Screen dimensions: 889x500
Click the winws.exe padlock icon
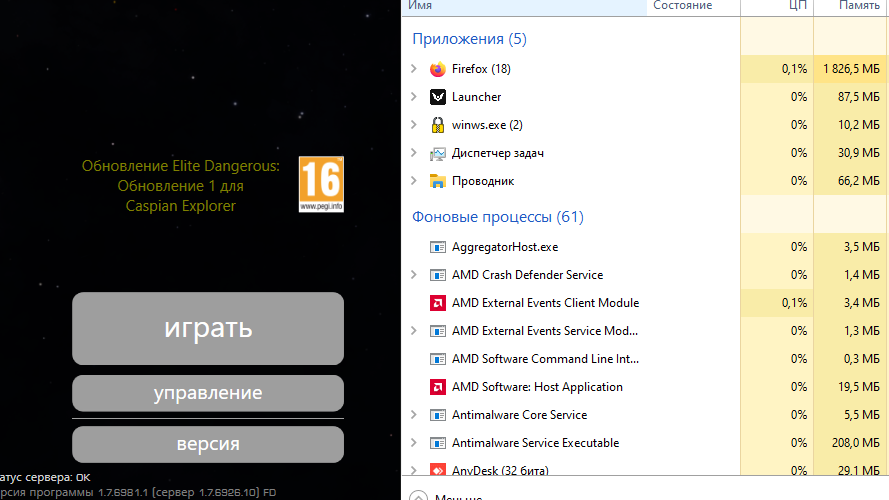[x=438, y=125]
